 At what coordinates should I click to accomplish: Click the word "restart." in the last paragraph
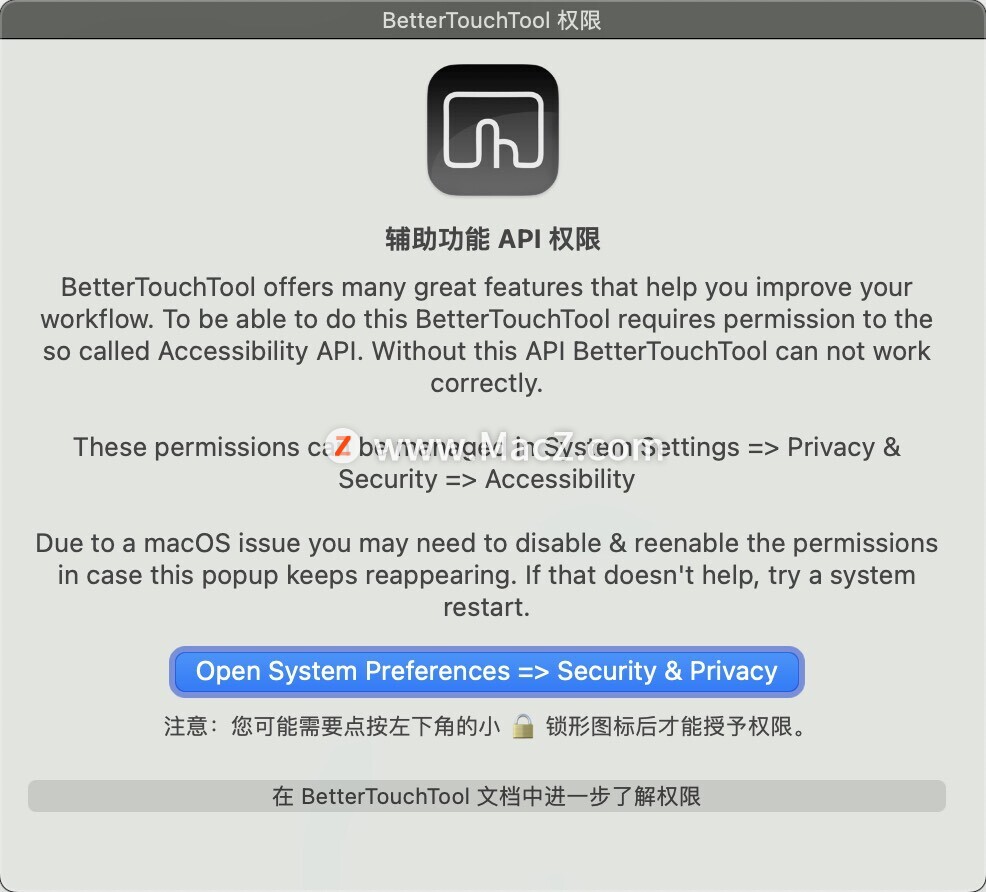coord(487,607)
